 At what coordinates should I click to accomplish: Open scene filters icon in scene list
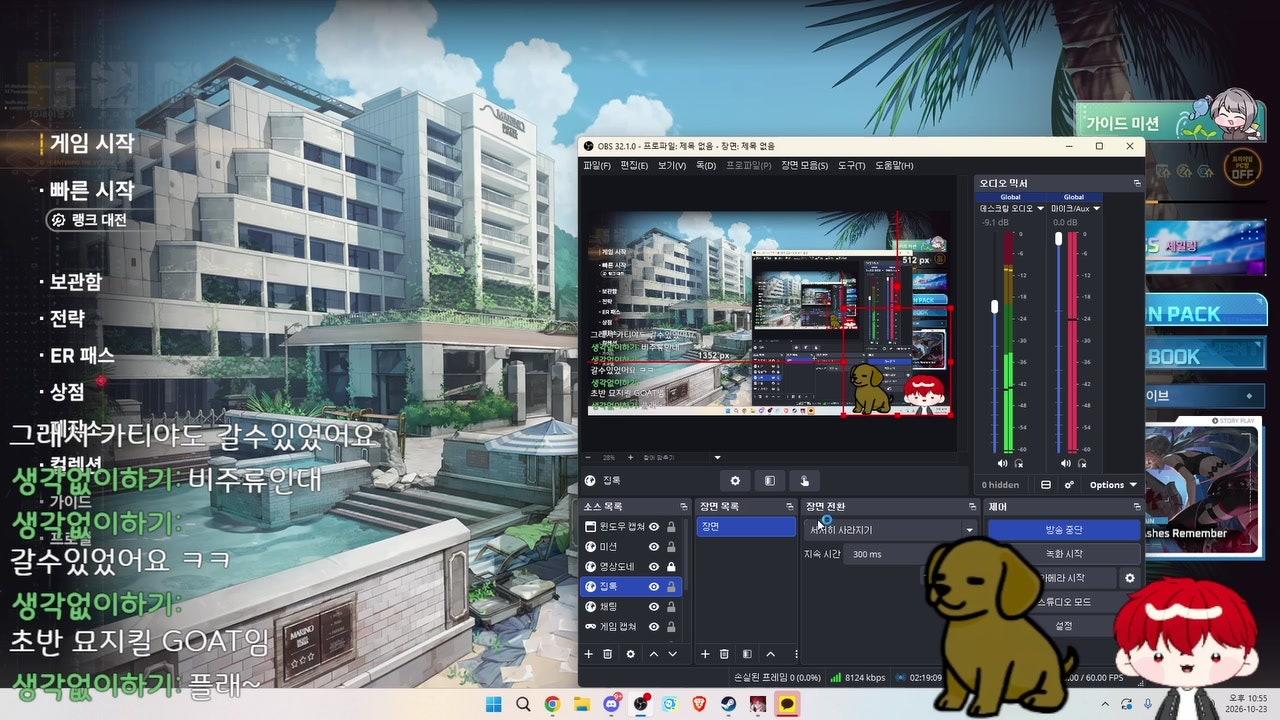point(747,654)
